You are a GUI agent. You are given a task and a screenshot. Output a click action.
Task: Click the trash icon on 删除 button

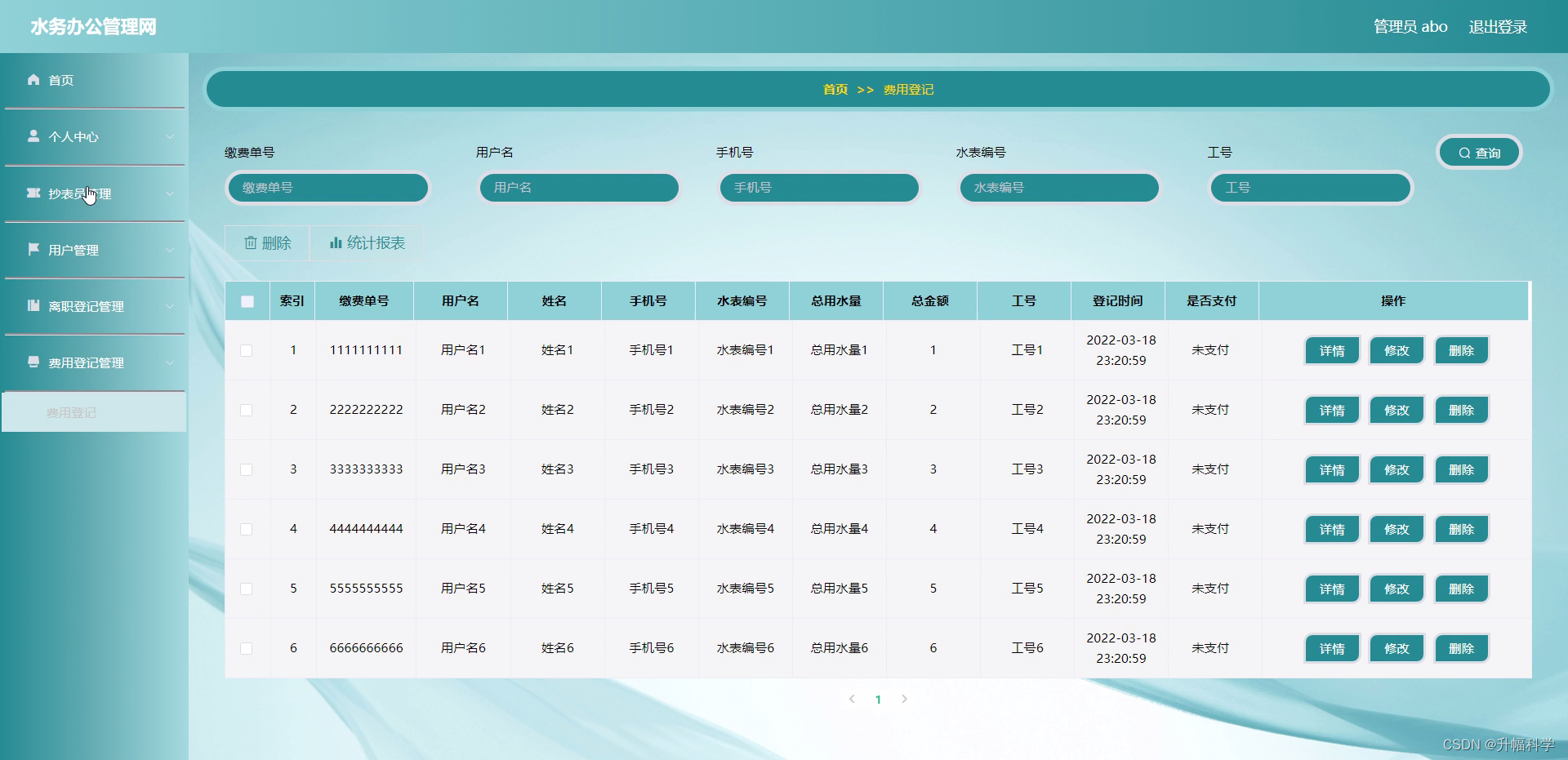(x=251, y=242)
